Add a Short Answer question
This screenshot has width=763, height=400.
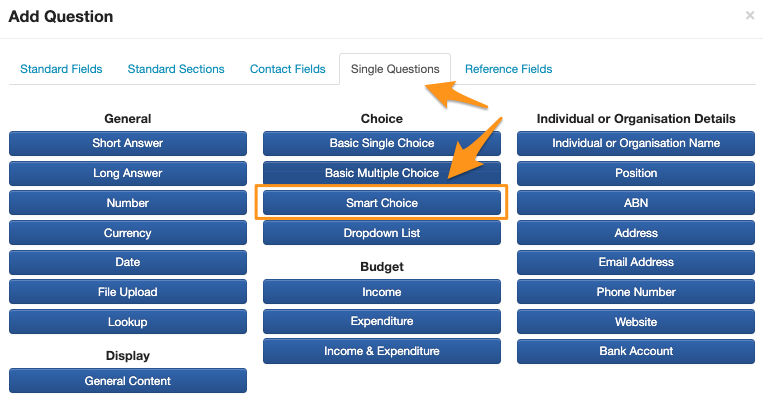[x=128, y=143]
